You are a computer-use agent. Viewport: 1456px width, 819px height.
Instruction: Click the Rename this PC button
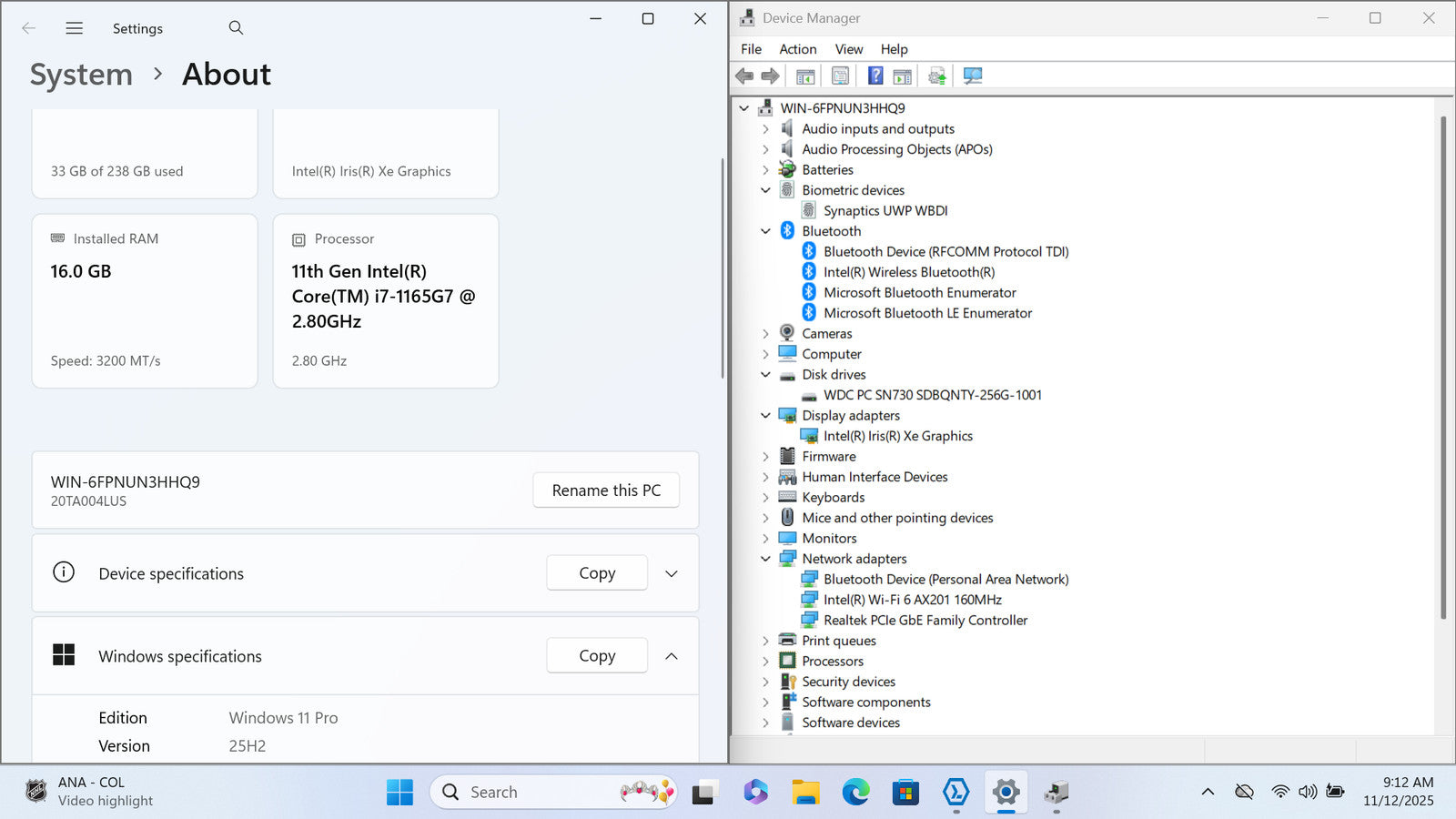[606, 490]
